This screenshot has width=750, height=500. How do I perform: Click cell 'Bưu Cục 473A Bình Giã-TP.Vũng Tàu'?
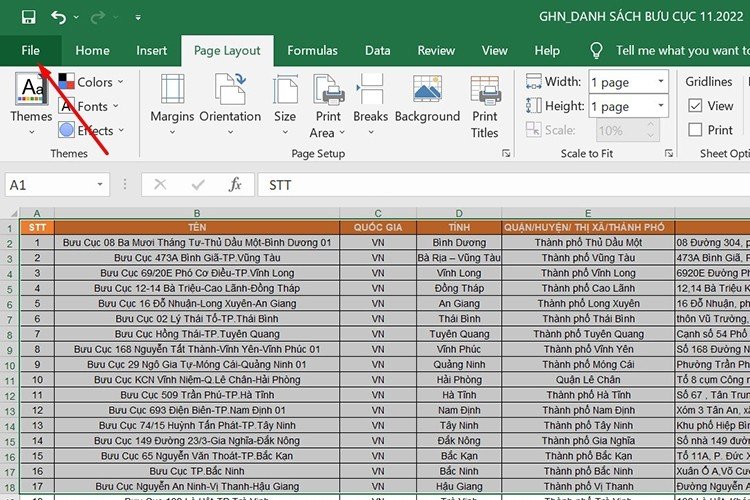pyautogui.click(x=197, y=258)
